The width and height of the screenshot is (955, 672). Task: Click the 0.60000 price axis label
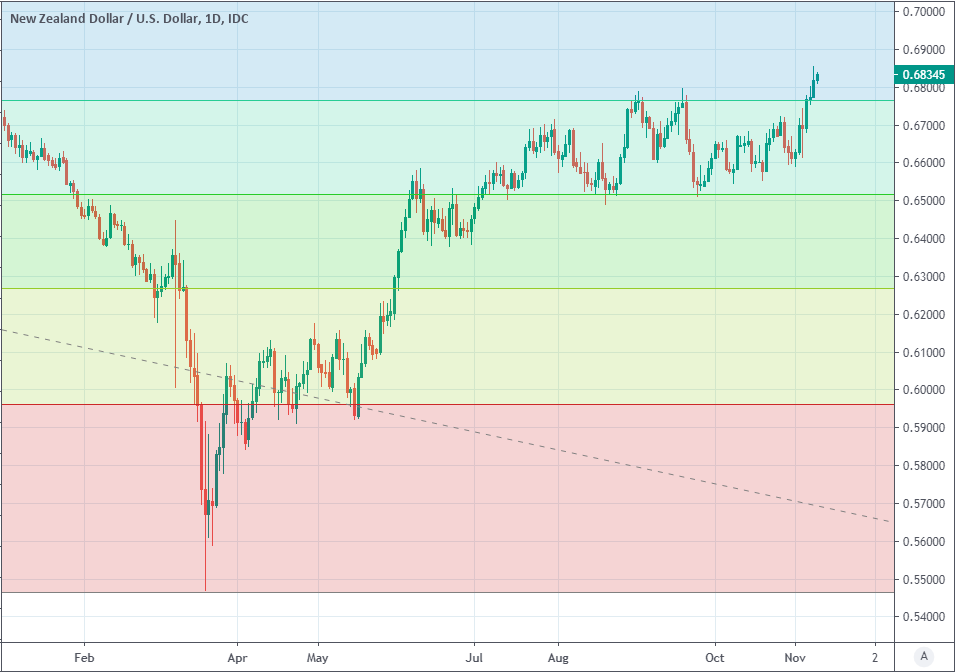point(922,390)
